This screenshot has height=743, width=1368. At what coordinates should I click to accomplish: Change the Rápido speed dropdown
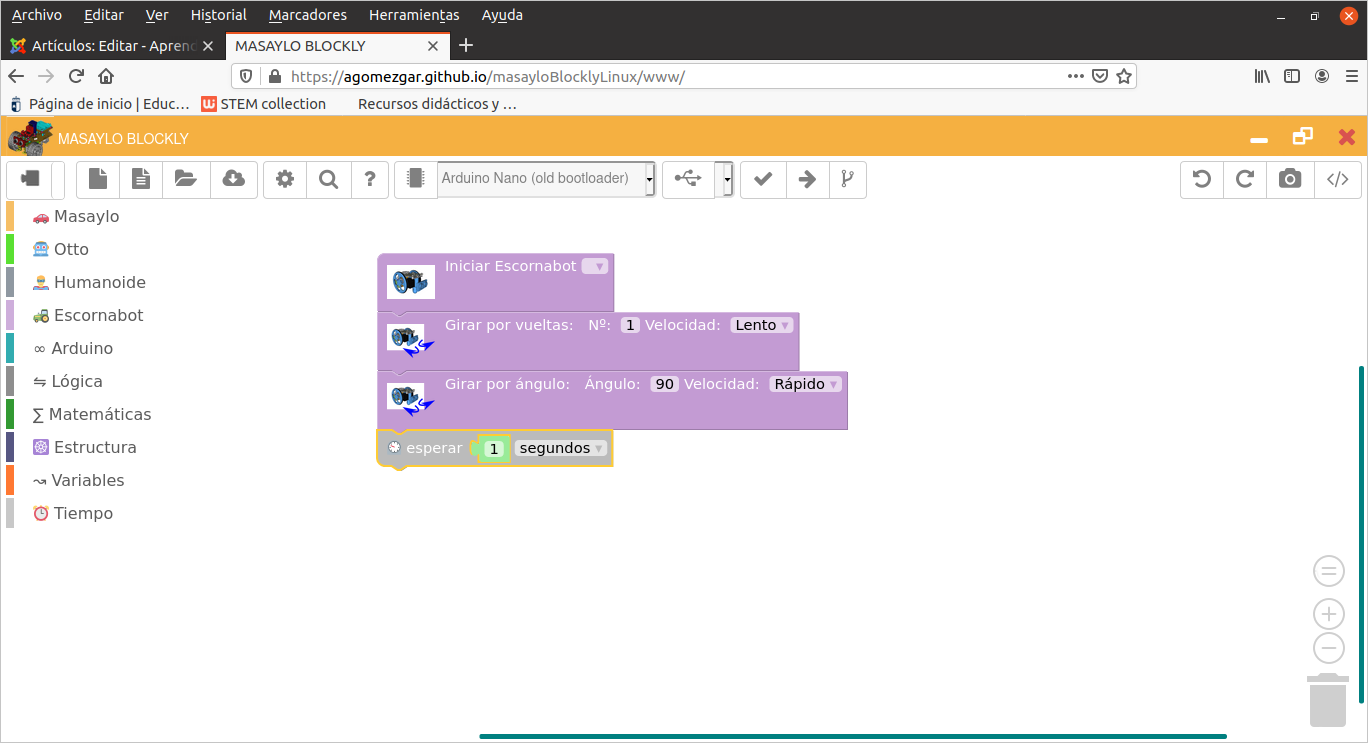(806, 384)
